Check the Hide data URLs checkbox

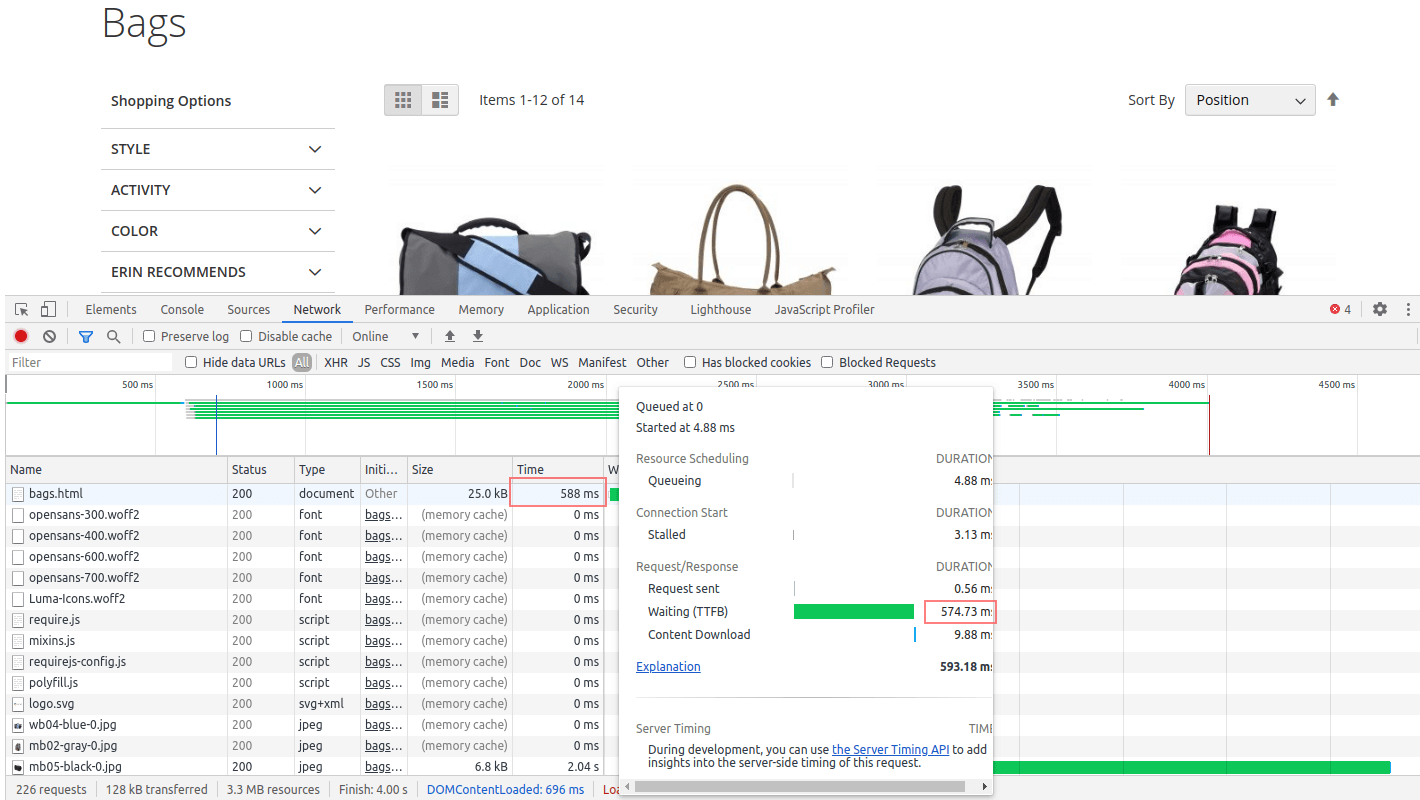coord(190,362)
